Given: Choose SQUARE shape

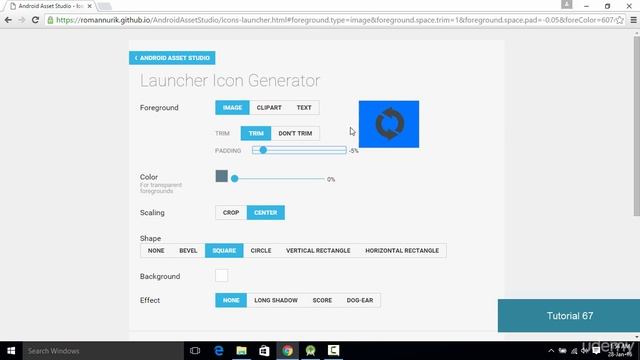Looking at the screenshot, I should tap(224, 251).
